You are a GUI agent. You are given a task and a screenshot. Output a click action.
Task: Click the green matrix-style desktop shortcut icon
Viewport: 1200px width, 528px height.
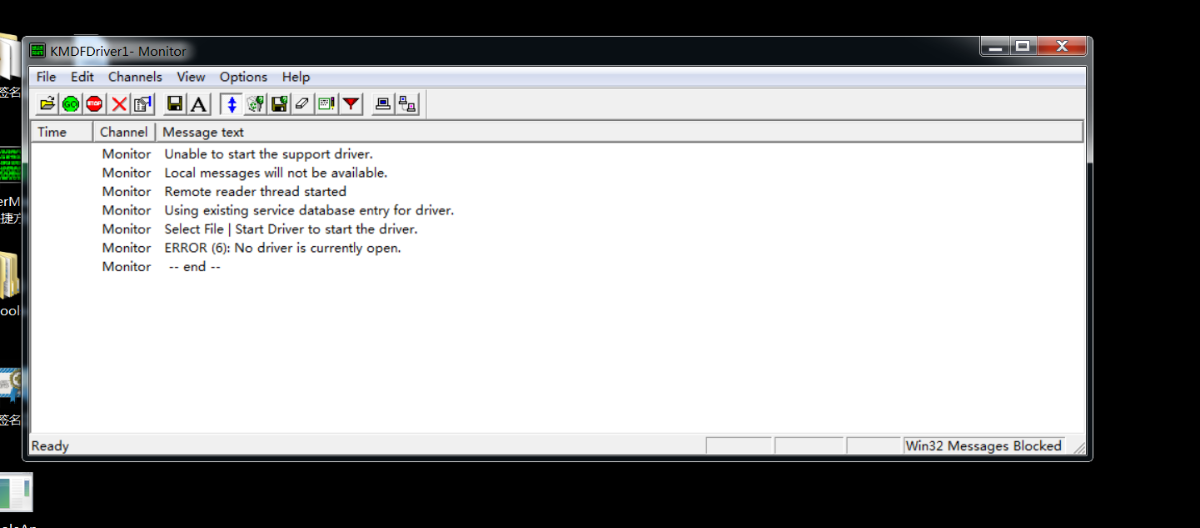10,166
